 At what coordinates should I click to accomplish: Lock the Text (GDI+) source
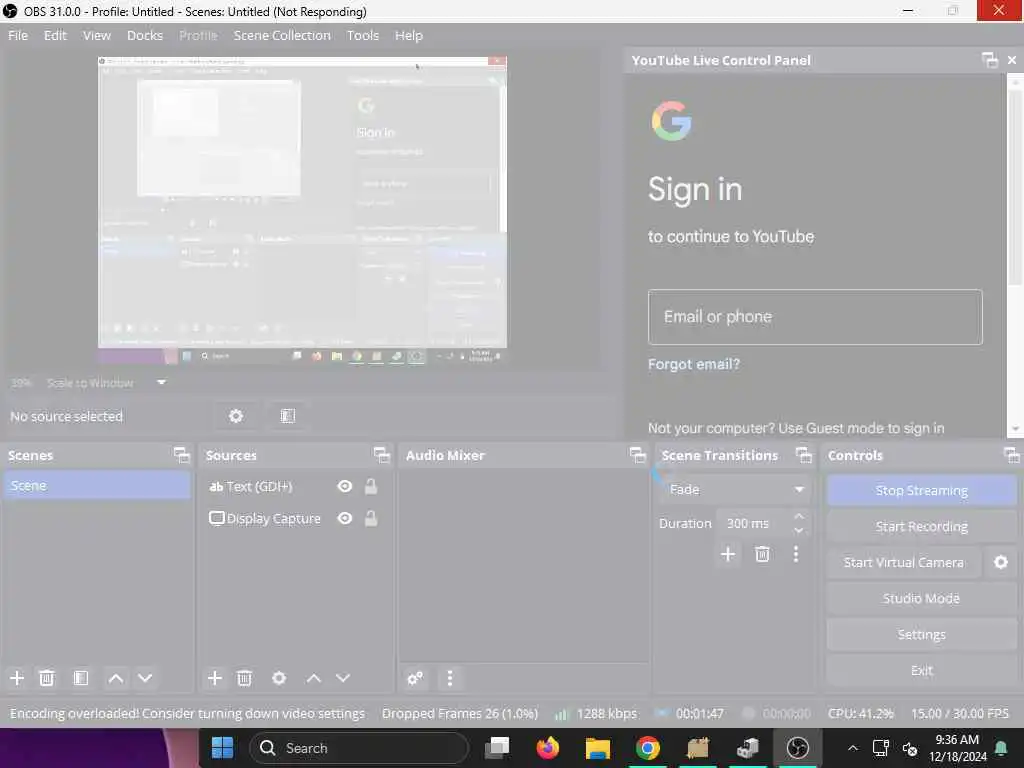click(x=371, y=487)
